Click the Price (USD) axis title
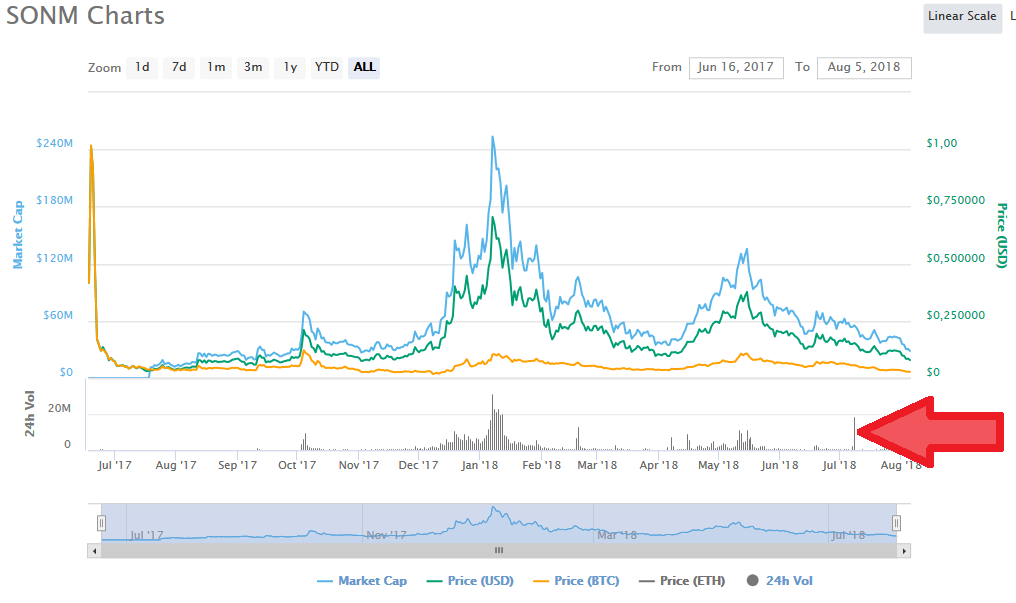This screenshot has width=1016, height=603. 1002,235
